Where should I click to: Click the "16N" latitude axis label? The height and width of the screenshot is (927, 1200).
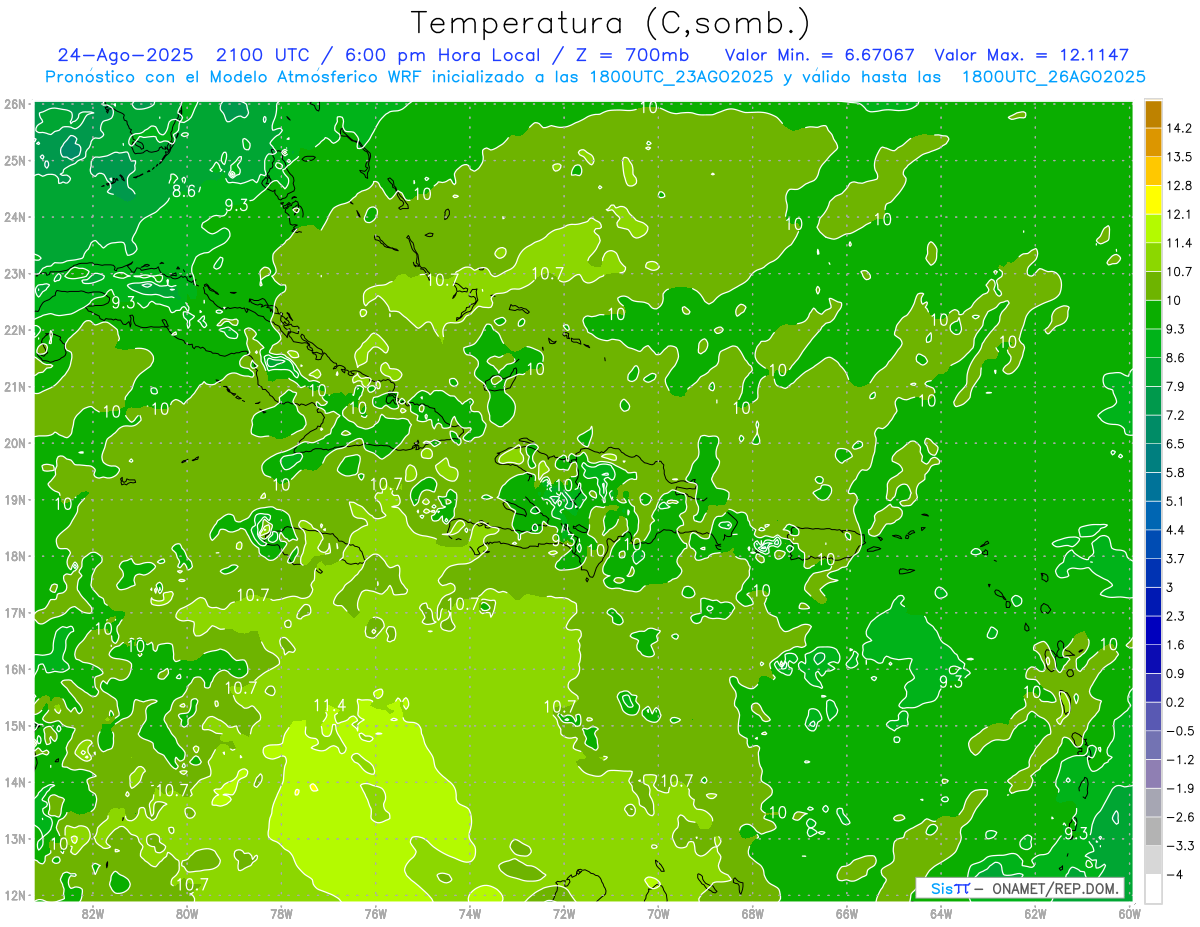[x=14, y=669]
